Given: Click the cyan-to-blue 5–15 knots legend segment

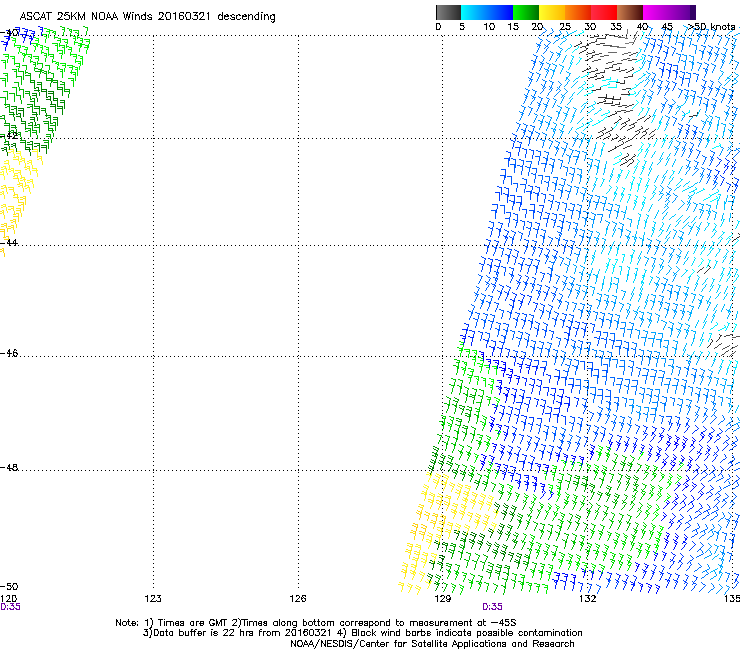Looking at the screenshot, I should [x=487, y=12].
